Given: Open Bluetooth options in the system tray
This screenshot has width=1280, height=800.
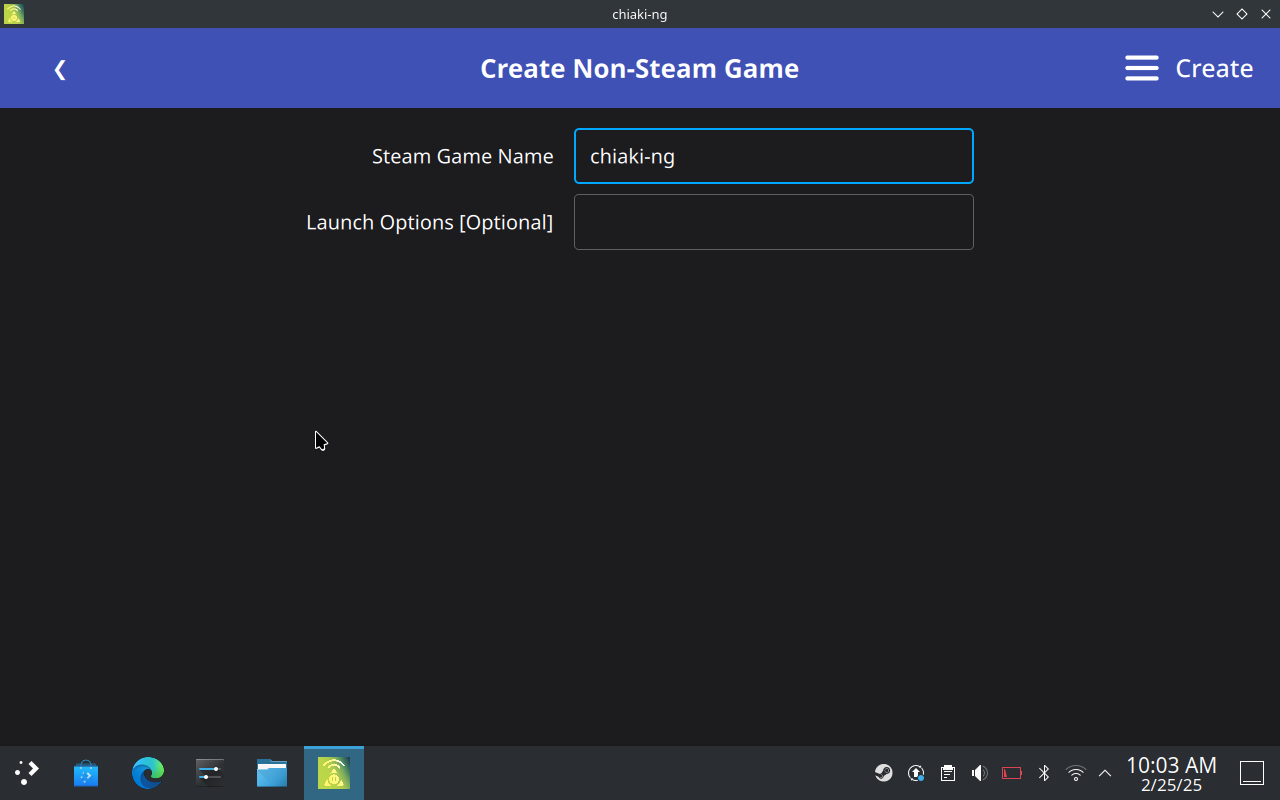Looking at the screenshot, I should click(x=1043, y=772).
